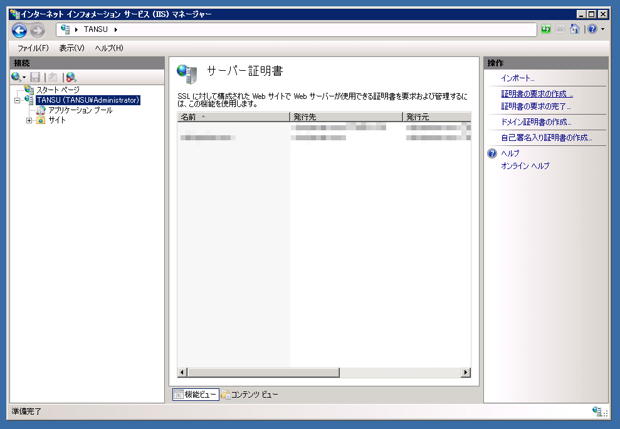Click the Stop icon beside Refresh
This screenshot has width=620, height=429.
pos(560,29)
